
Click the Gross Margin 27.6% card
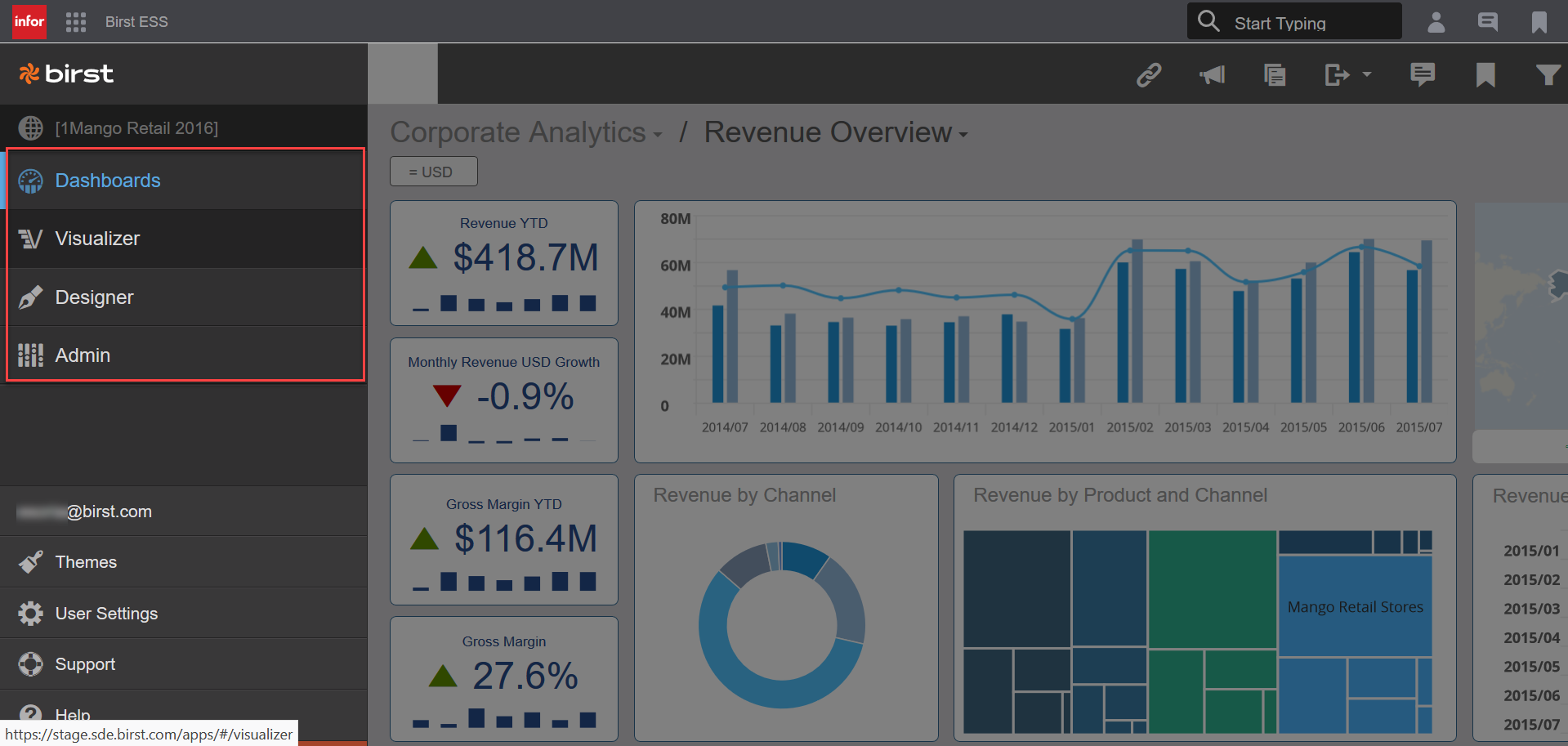point(504,679)
